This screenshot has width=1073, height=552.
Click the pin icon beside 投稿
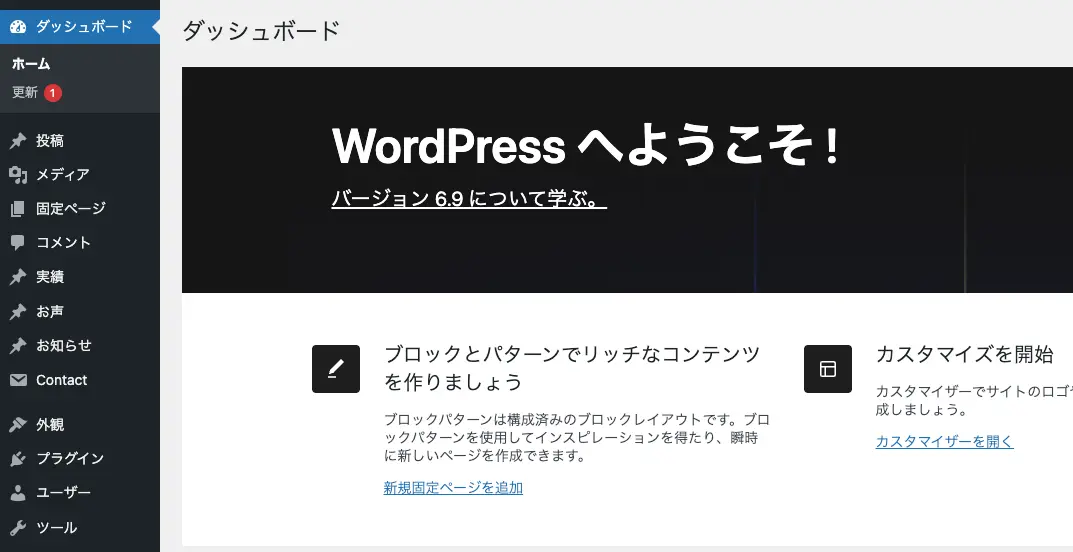[18, 141]
